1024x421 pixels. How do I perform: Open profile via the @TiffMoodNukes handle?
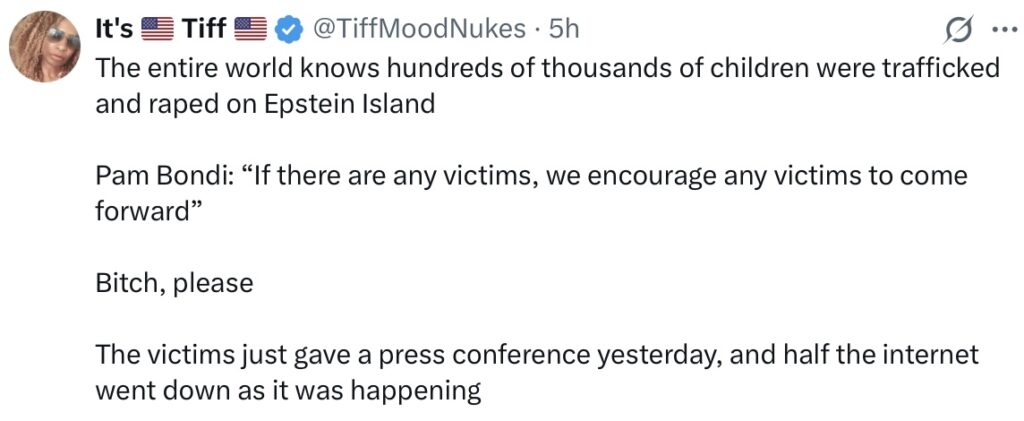[x=419, y=30]
